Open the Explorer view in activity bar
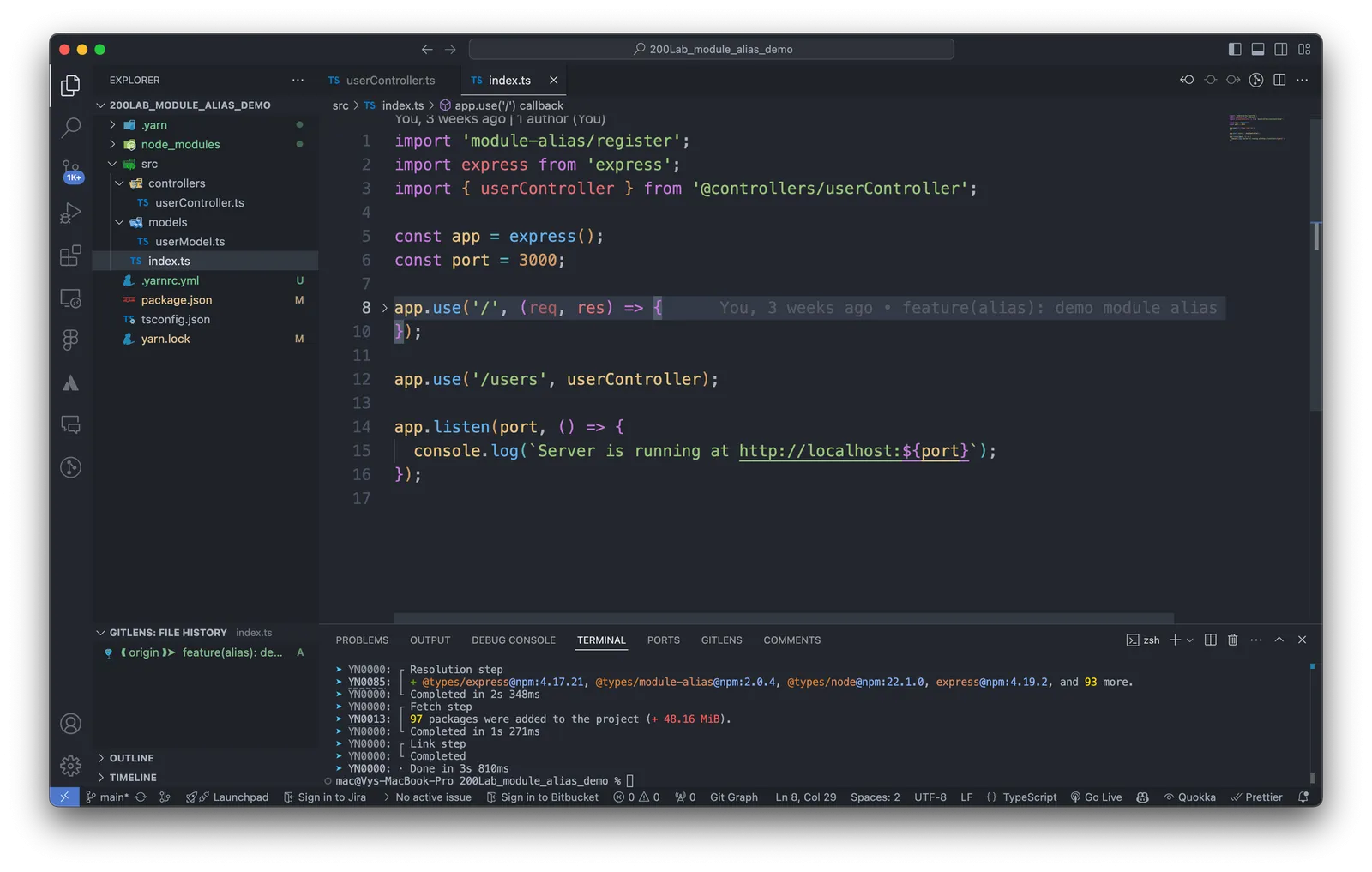 point(70,85)
